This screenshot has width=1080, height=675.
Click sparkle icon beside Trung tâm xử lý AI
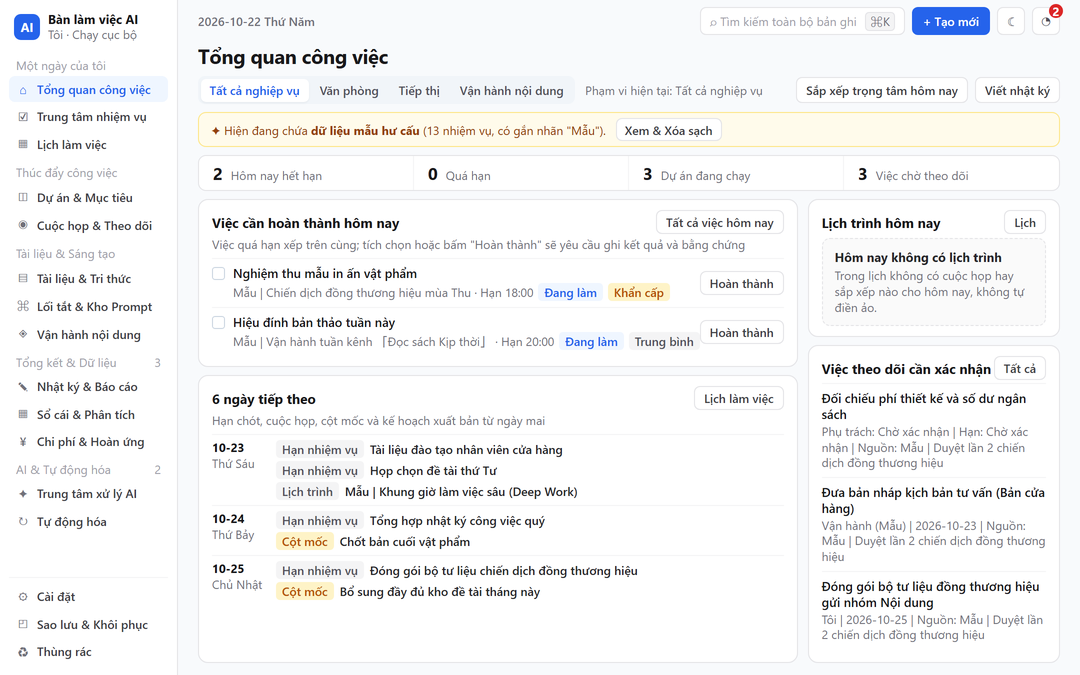click(x=23, y=494)
